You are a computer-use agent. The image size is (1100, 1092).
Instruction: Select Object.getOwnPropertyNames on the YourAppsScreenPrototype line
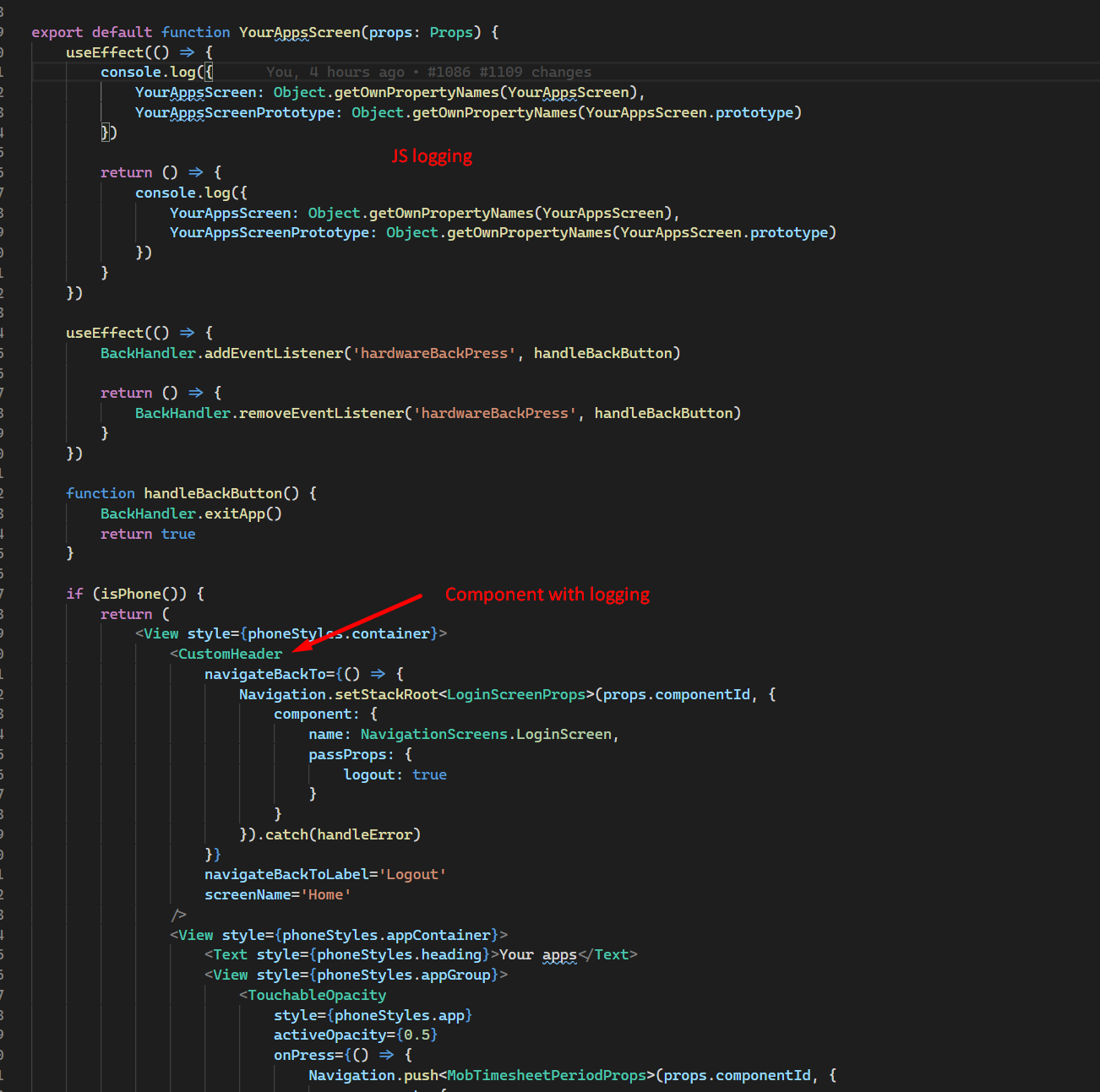[465, 111]
